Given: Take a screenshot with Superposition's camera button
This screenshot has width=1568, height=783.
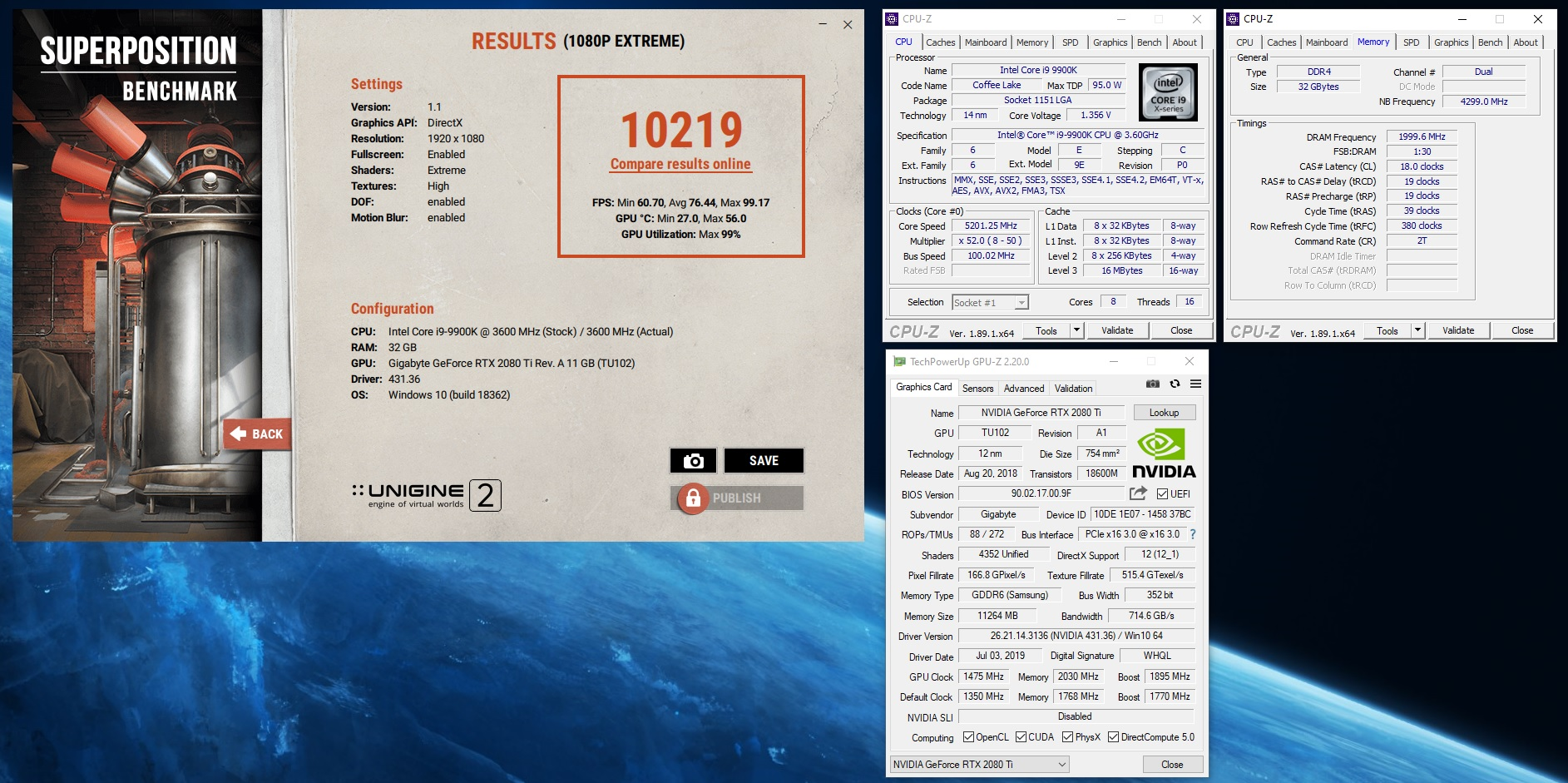Looking at the screenshot, I should (693, 460).
